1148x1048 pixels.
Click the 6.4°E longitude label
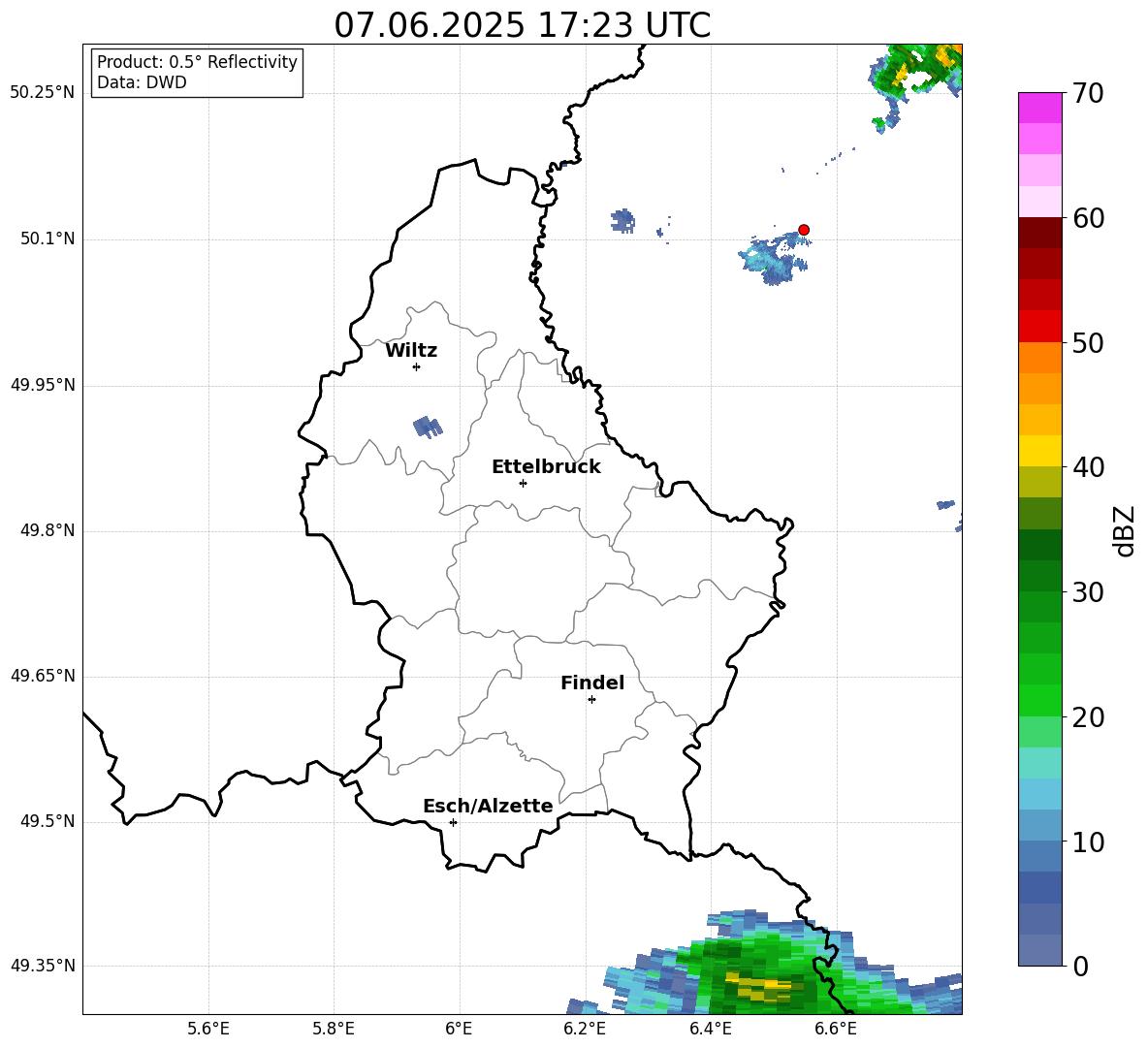pos(710,1029)
